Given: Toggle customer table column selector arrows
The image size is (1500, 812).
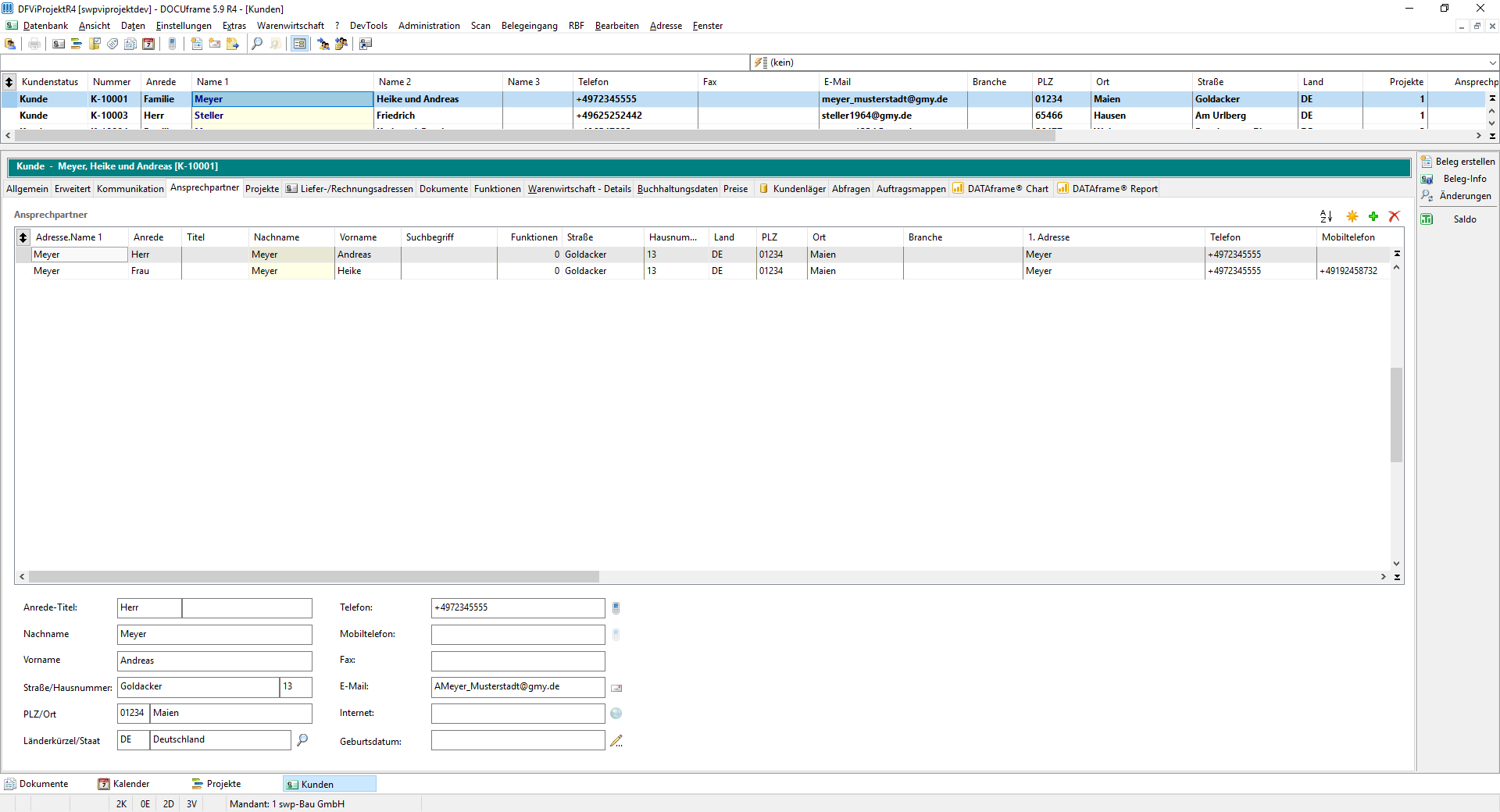Looking at the screenshot, I should click(x=9, y=82).
